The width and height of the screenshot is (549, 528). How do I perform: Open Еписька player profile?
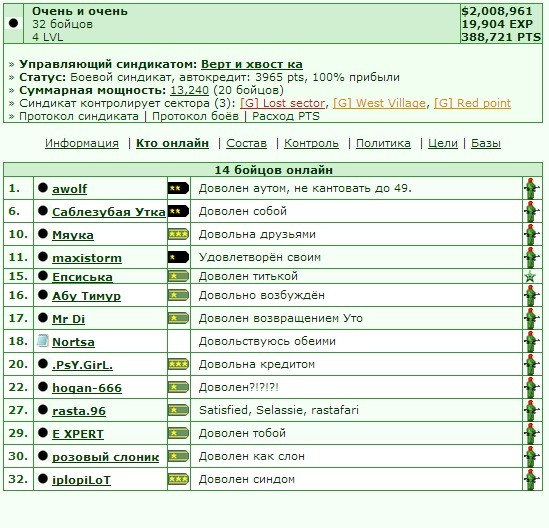pyautogui.click(x=82, y=277)
